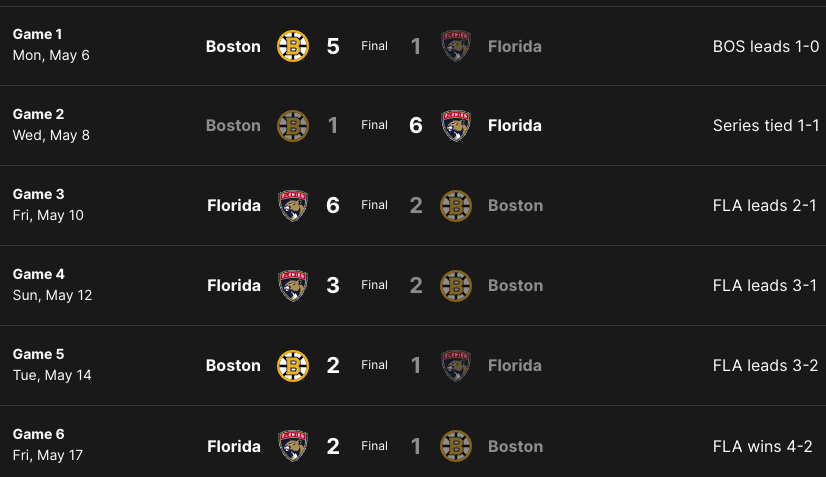Click the Boston Bruins logo in Game 5
826x477 pixels.
coord(292,366)
